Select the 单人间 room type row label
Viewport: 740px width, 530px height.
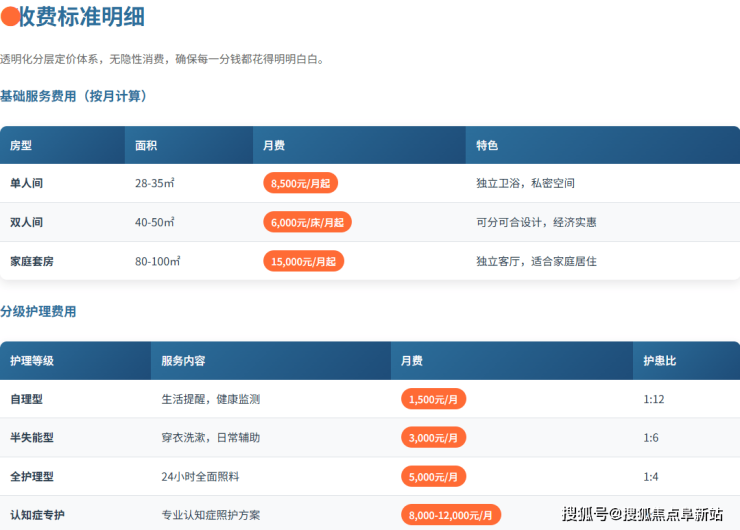(27, 183)
